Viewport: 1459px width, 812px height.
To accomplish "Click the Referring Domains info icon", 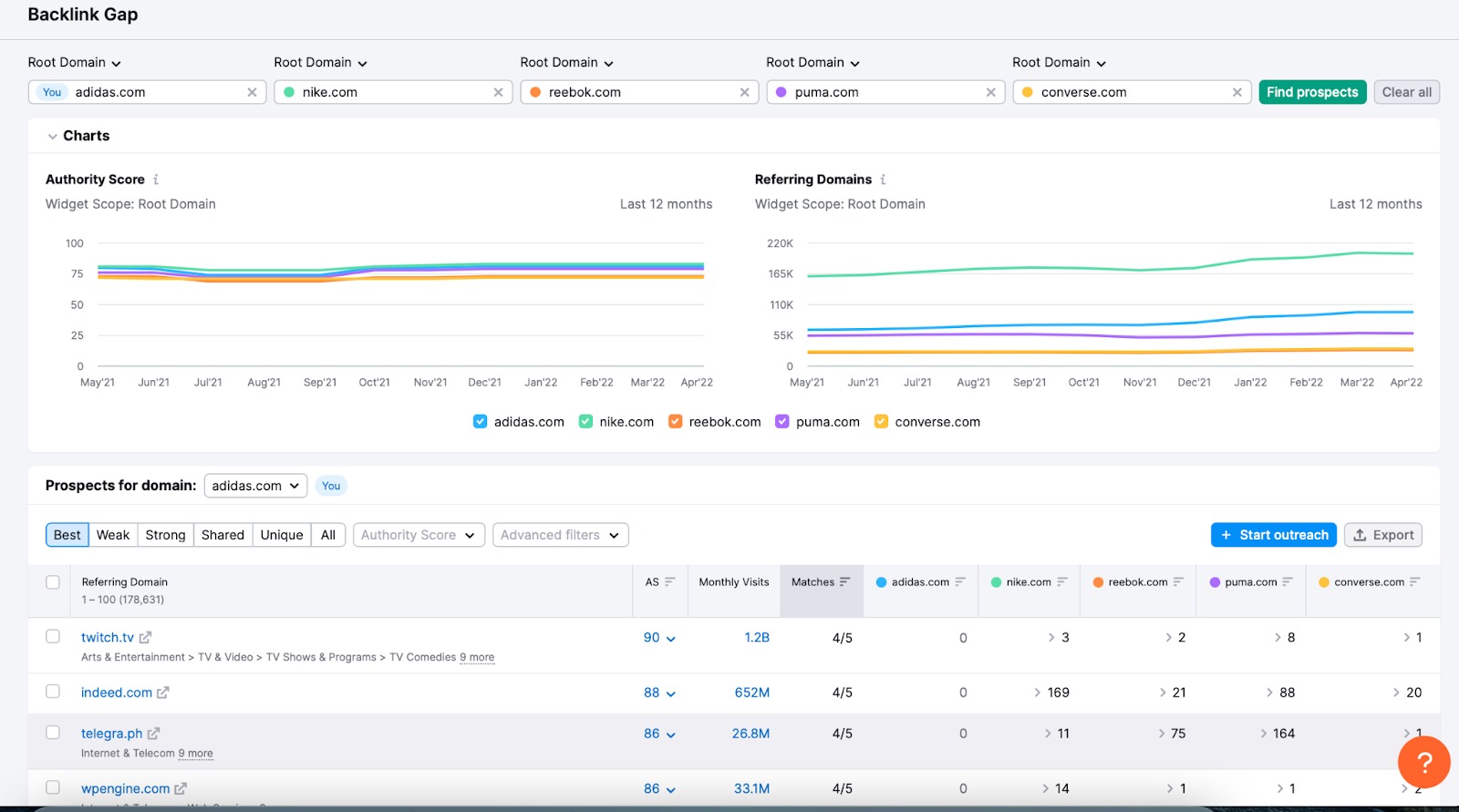I will coord(883,180).
